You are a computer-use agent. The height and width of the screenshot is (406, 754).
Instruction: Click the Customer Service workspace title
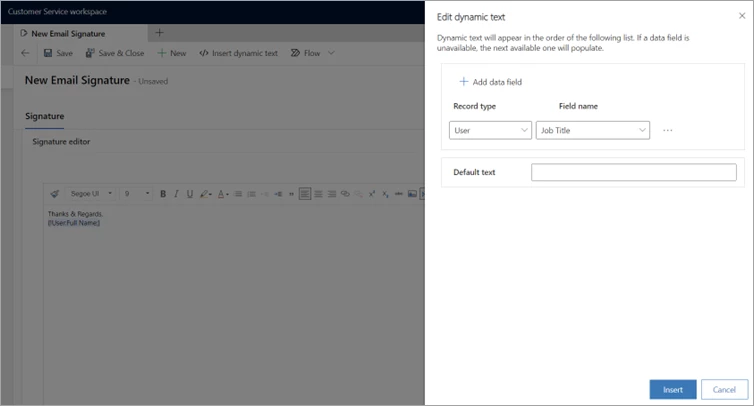click(57, 12)
